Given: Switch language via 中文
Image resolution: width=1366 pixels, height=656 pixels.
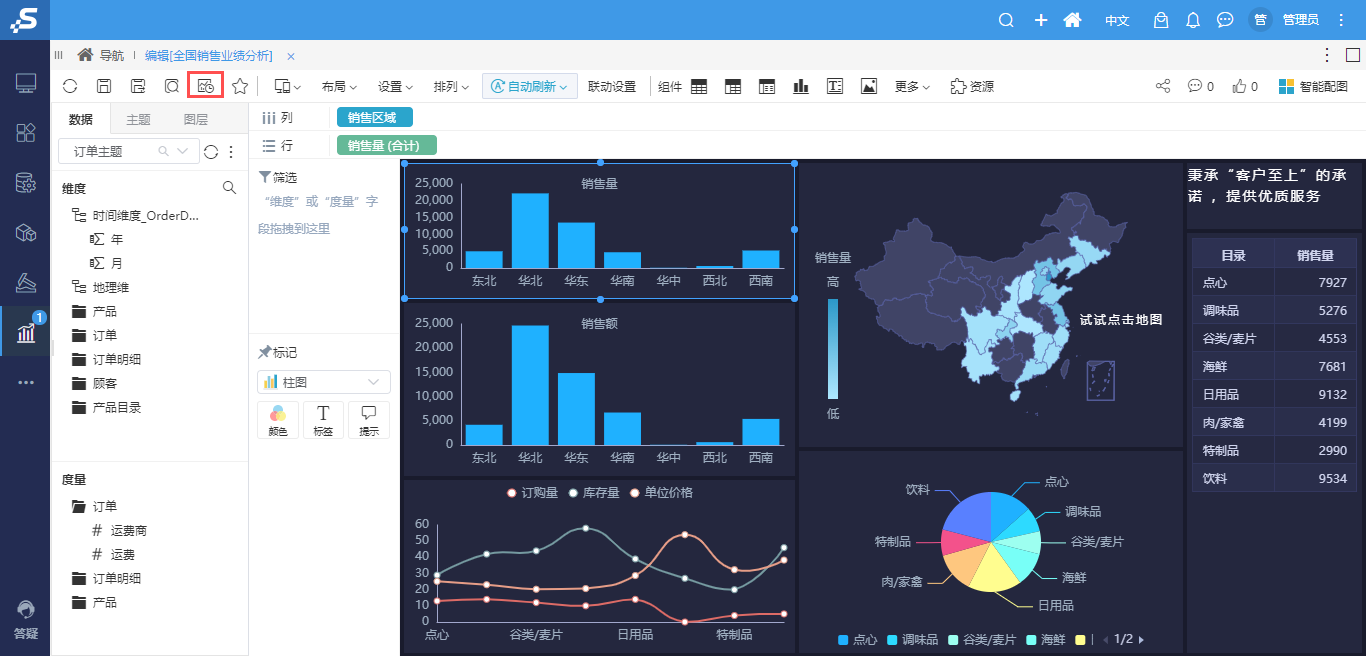Looking at the screenshot, I should click(x=1117, y=20).
